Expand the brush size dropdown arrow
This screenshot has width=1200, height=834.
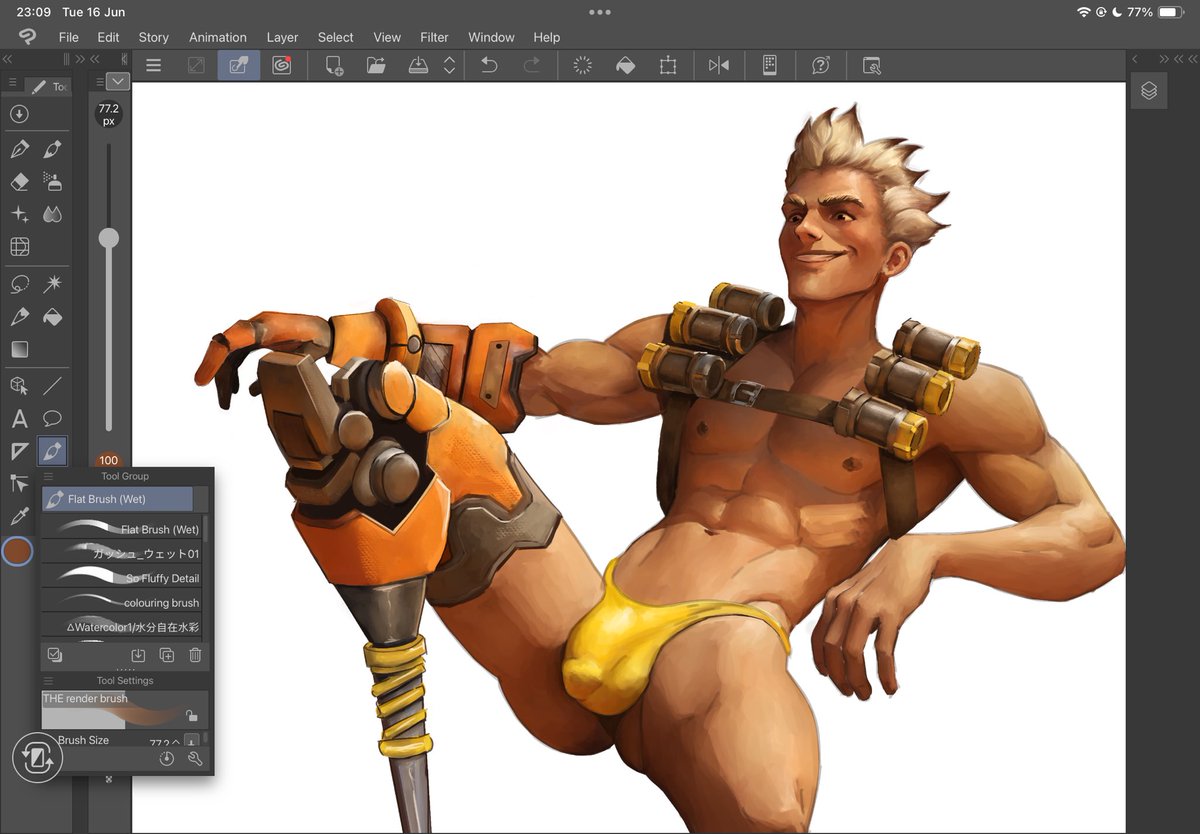click(x=119, y=81)
